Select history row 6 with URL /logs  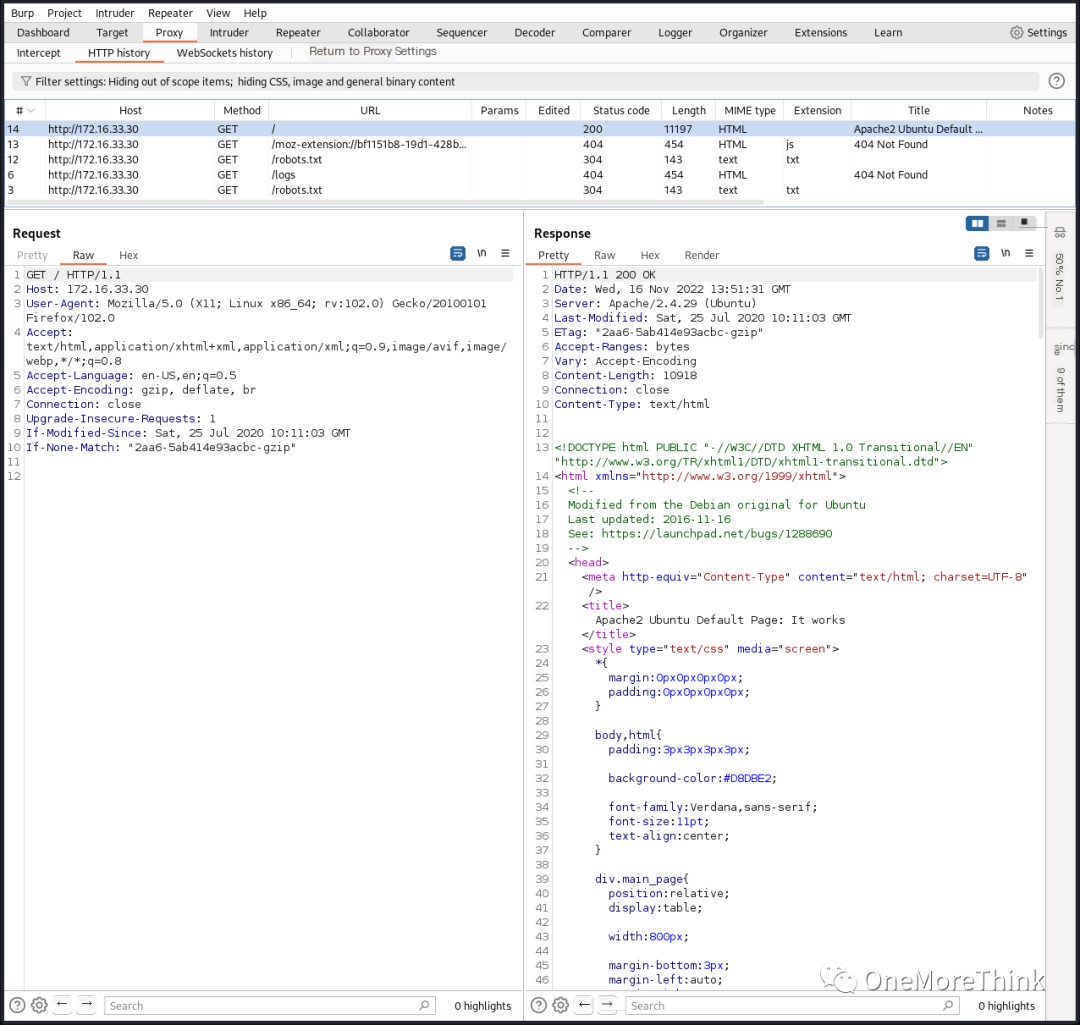pyautogui.click(x=540, y=175)
